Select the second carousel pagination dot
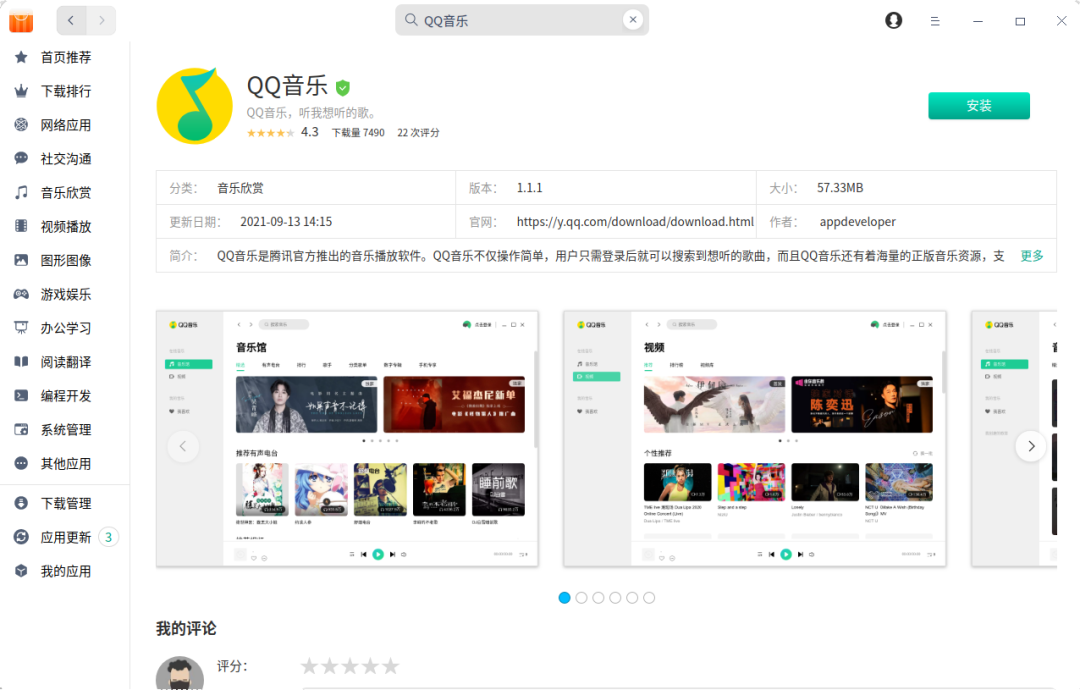The image size is (1080, 690). (x=581, y=597)
